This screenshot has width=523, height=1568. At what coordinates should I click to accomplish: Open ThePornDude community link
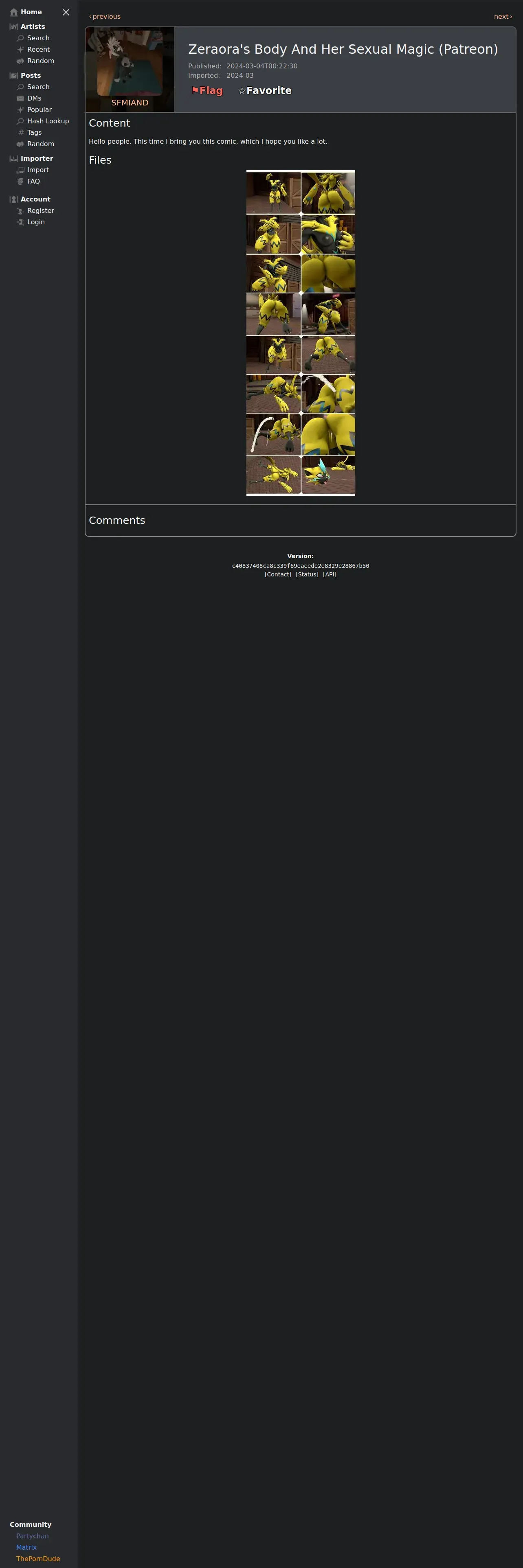pos(38,1559)
